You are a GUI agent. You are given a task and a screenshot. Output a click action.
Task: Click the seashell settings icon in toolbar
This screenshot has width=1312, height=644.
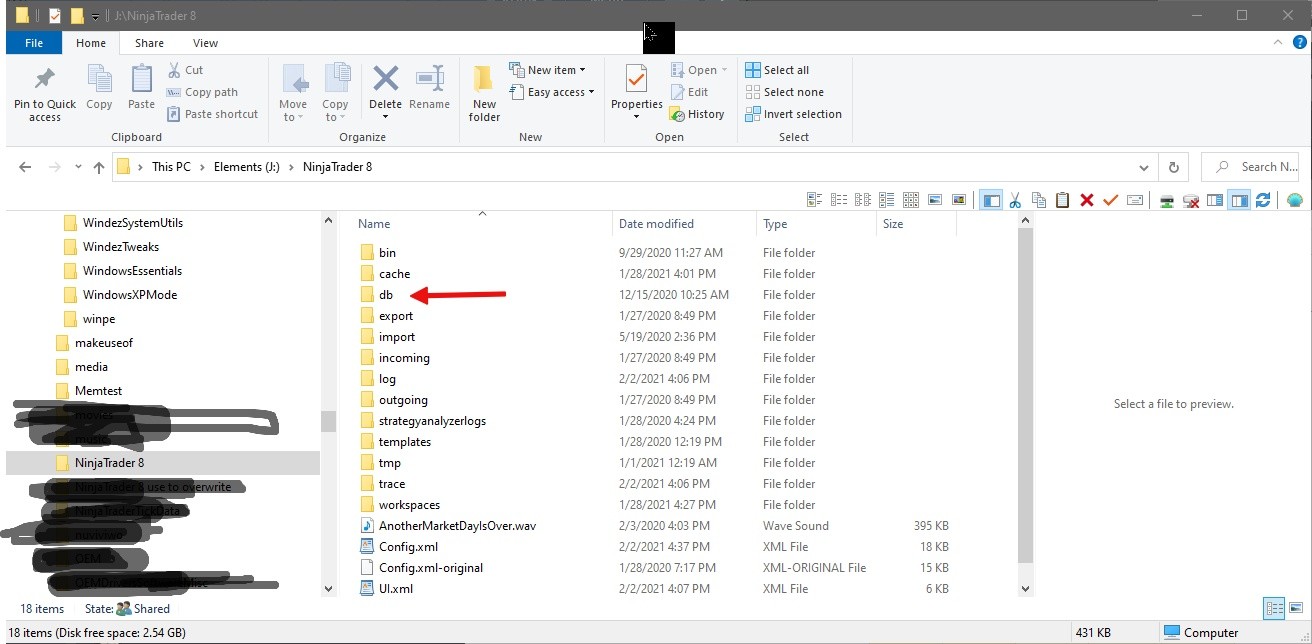pos(1295,200)
